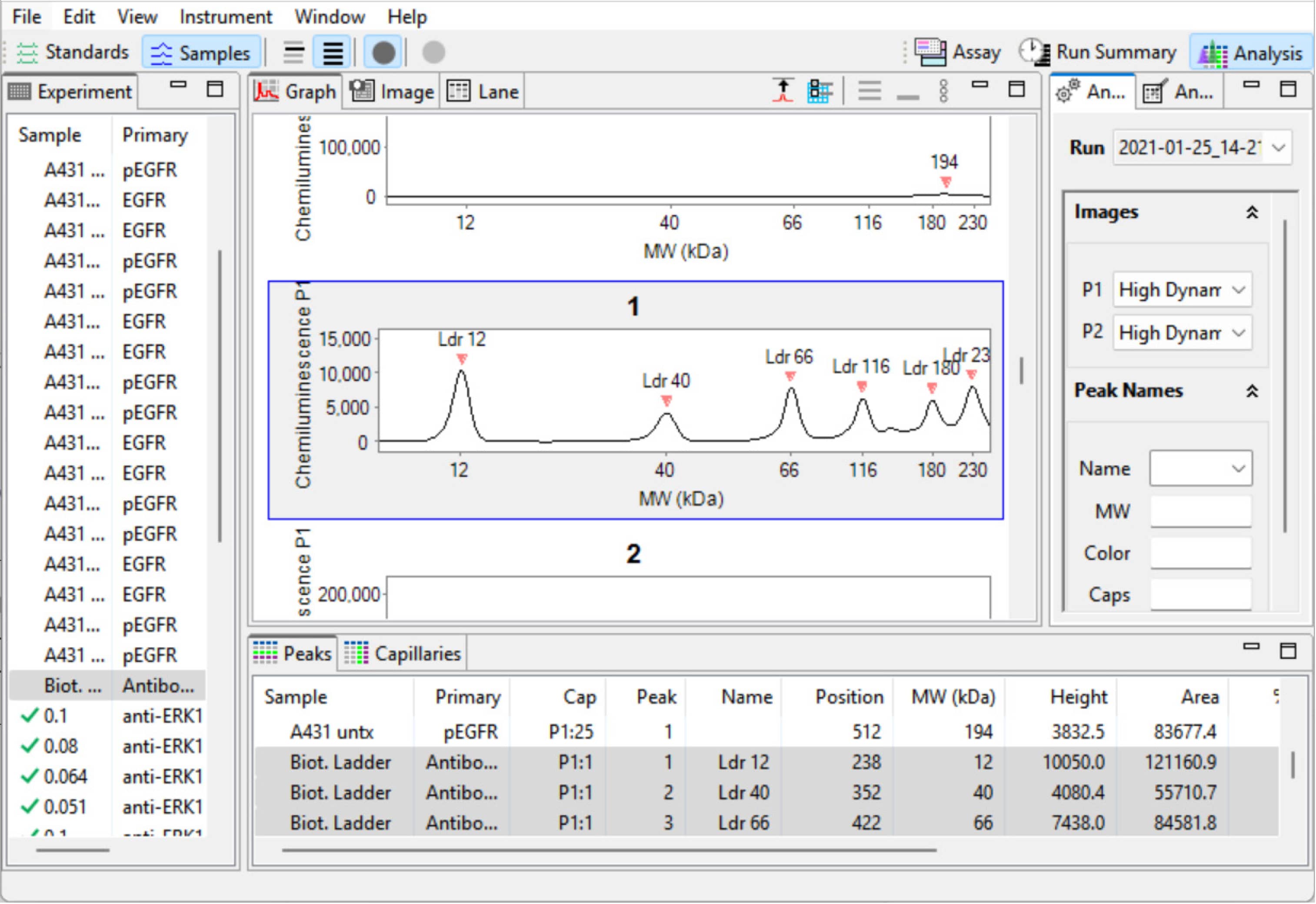Image resolution: width=1316 pixels, height=904 pixels.
Task: Click the multiple view lines icon
Action: 333,53
